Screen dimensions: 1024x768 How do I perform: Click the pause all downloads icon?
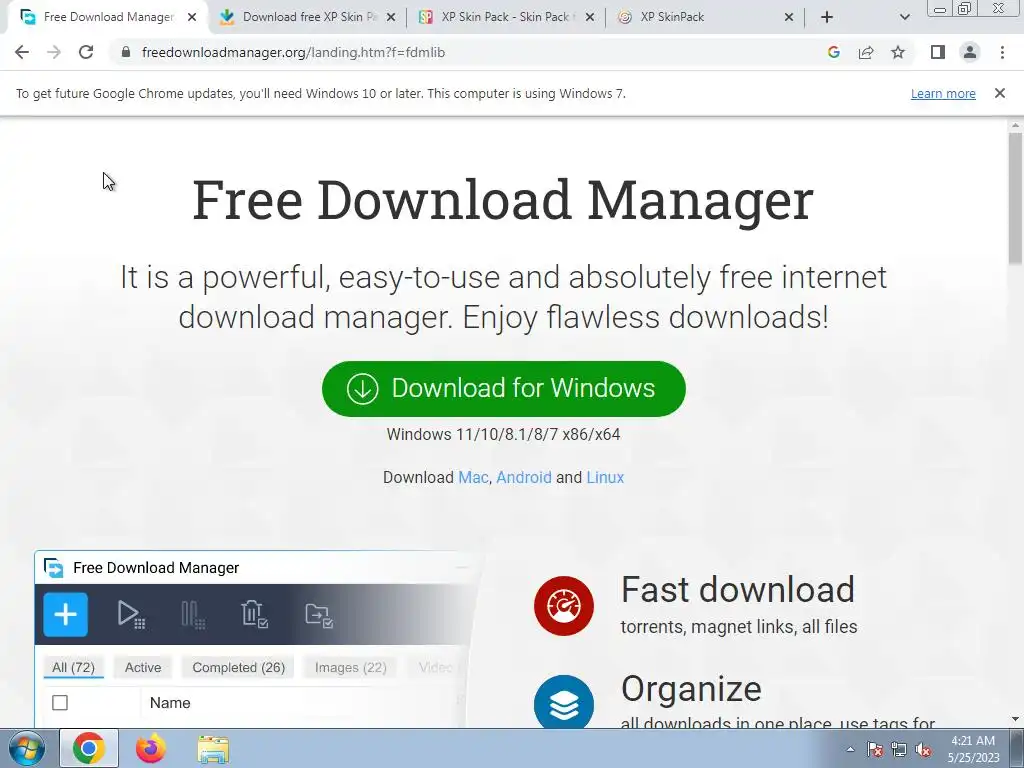coord(193,615)
